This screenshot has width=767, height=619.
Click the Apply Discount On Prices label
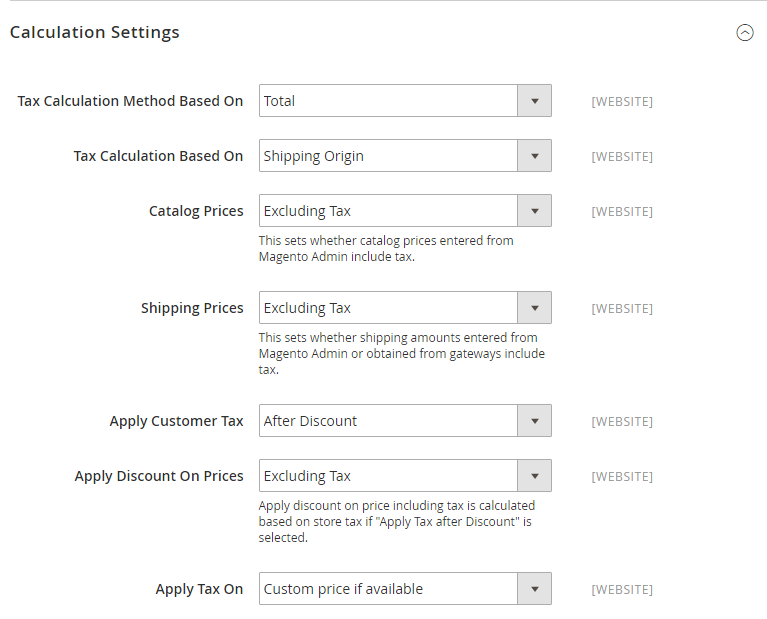tap(159, 476)
